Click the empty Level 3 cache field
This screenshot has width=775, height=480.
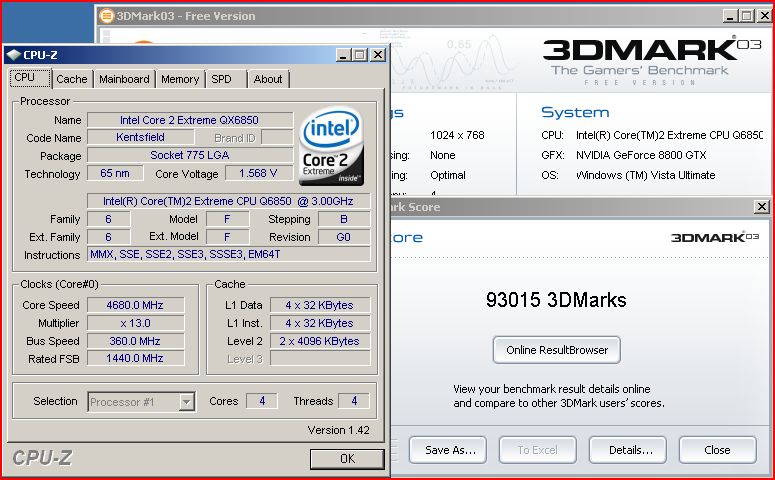point(320,358)
